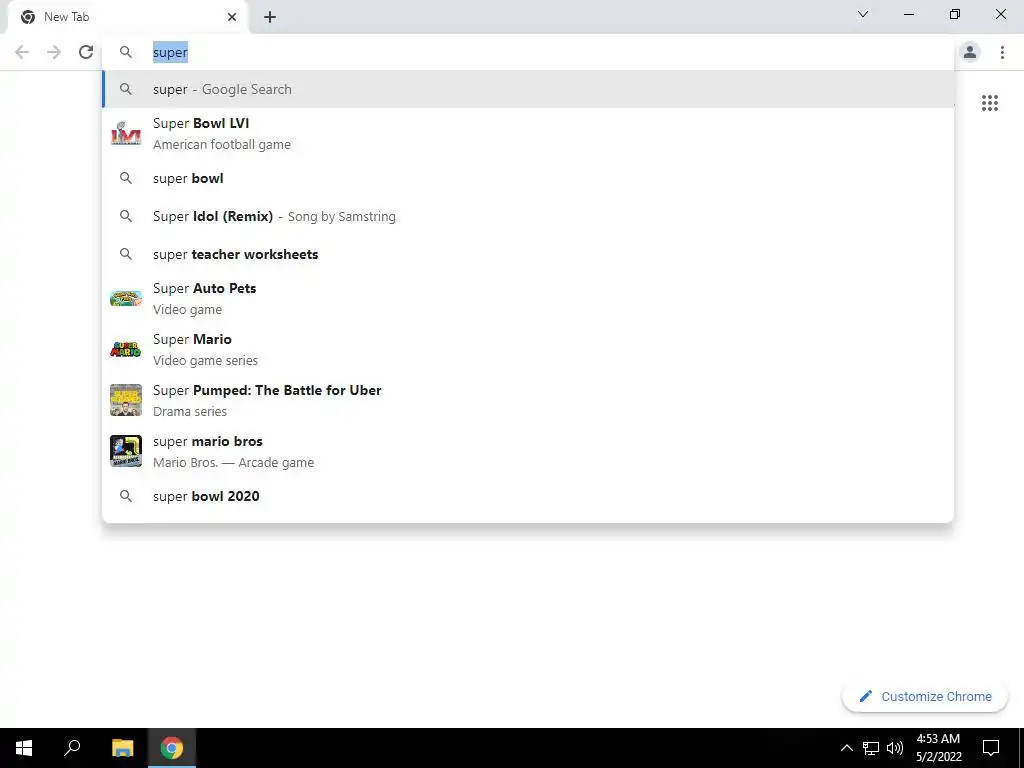The height and width of the screenshot is (768, 1024).
Task: Select the Super Bowl LVI suggestion
Action: click(528, 134)
